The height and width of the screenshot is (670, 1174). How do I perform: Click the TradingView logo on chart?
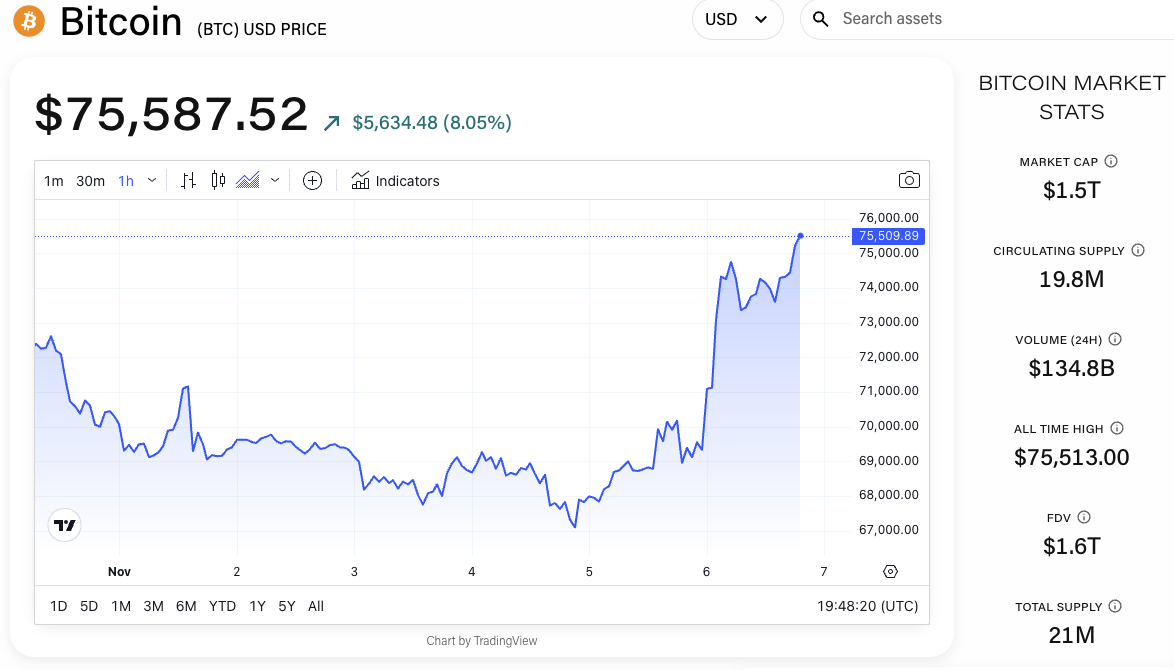tap(65, 525)
